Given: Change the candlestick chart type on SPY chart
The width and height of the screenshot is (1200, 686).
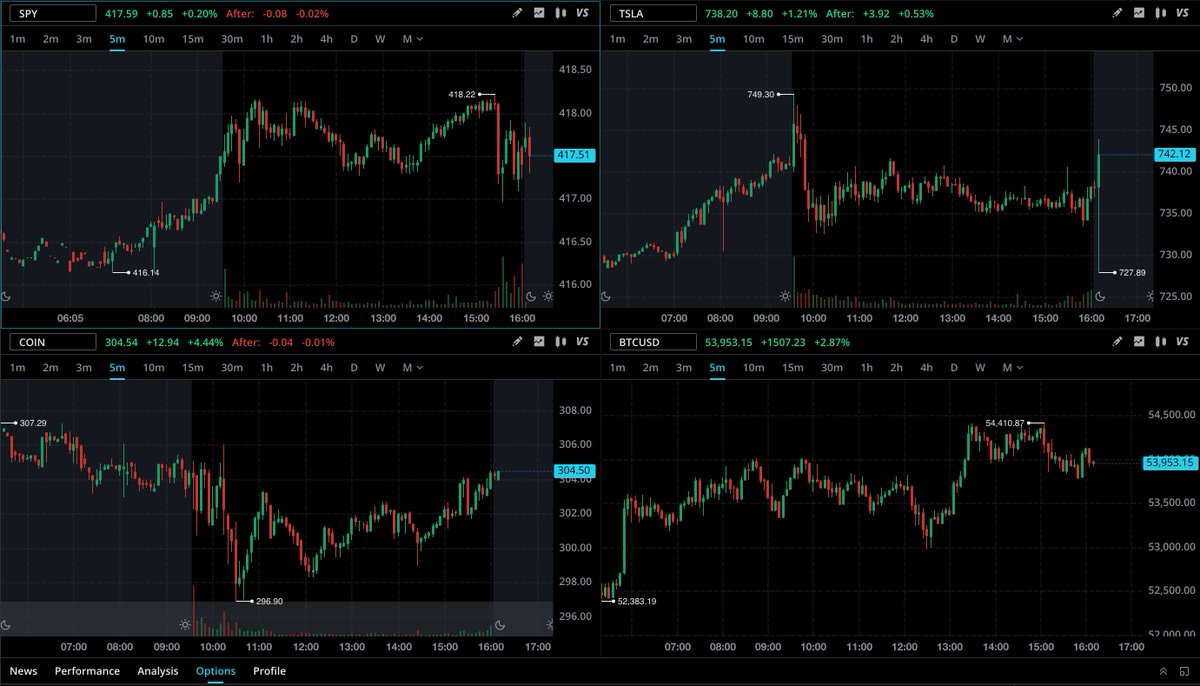Looking at the screenshot, I should click(560, 14).
